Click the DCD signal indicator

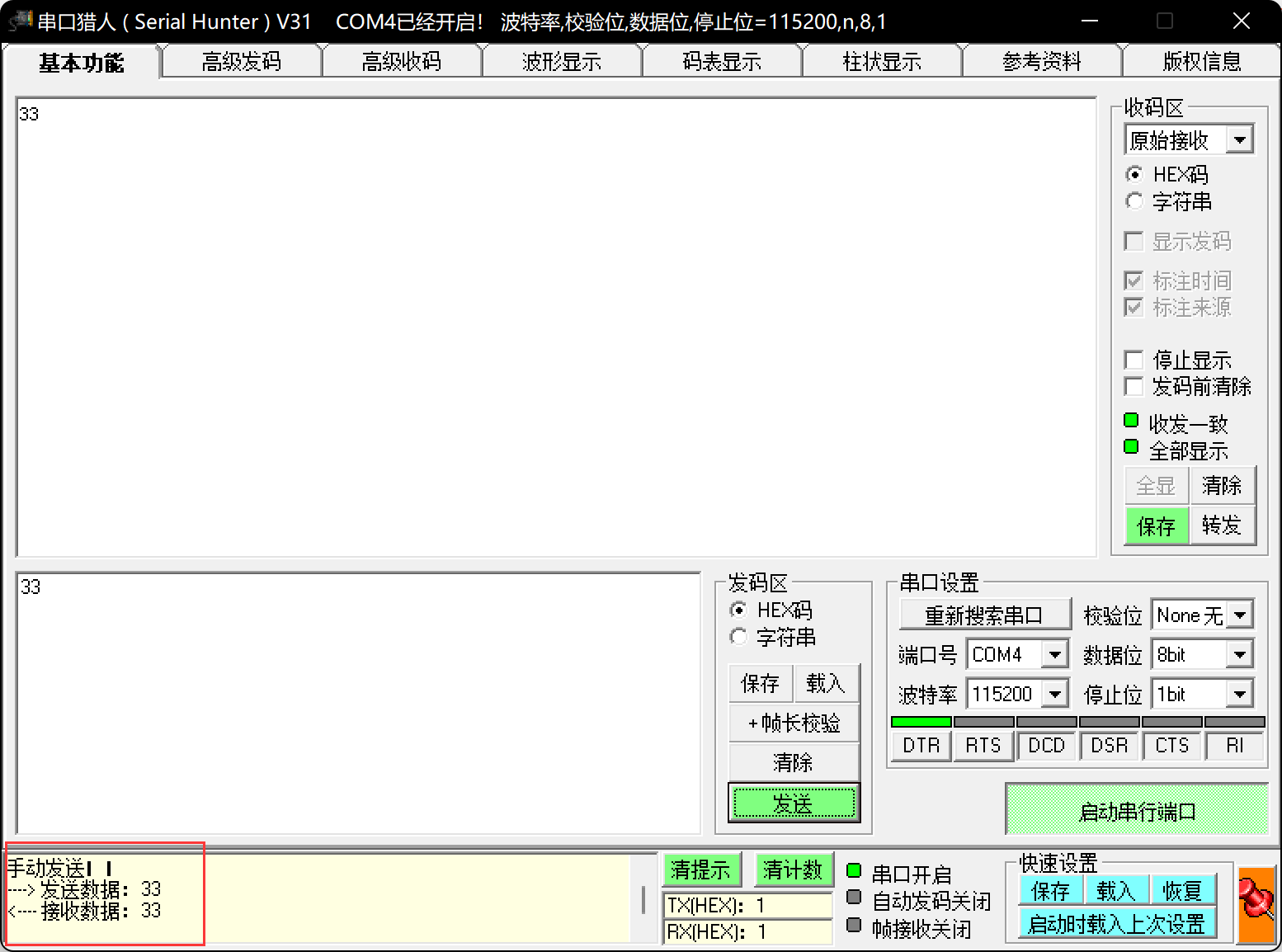(1046, 745)
